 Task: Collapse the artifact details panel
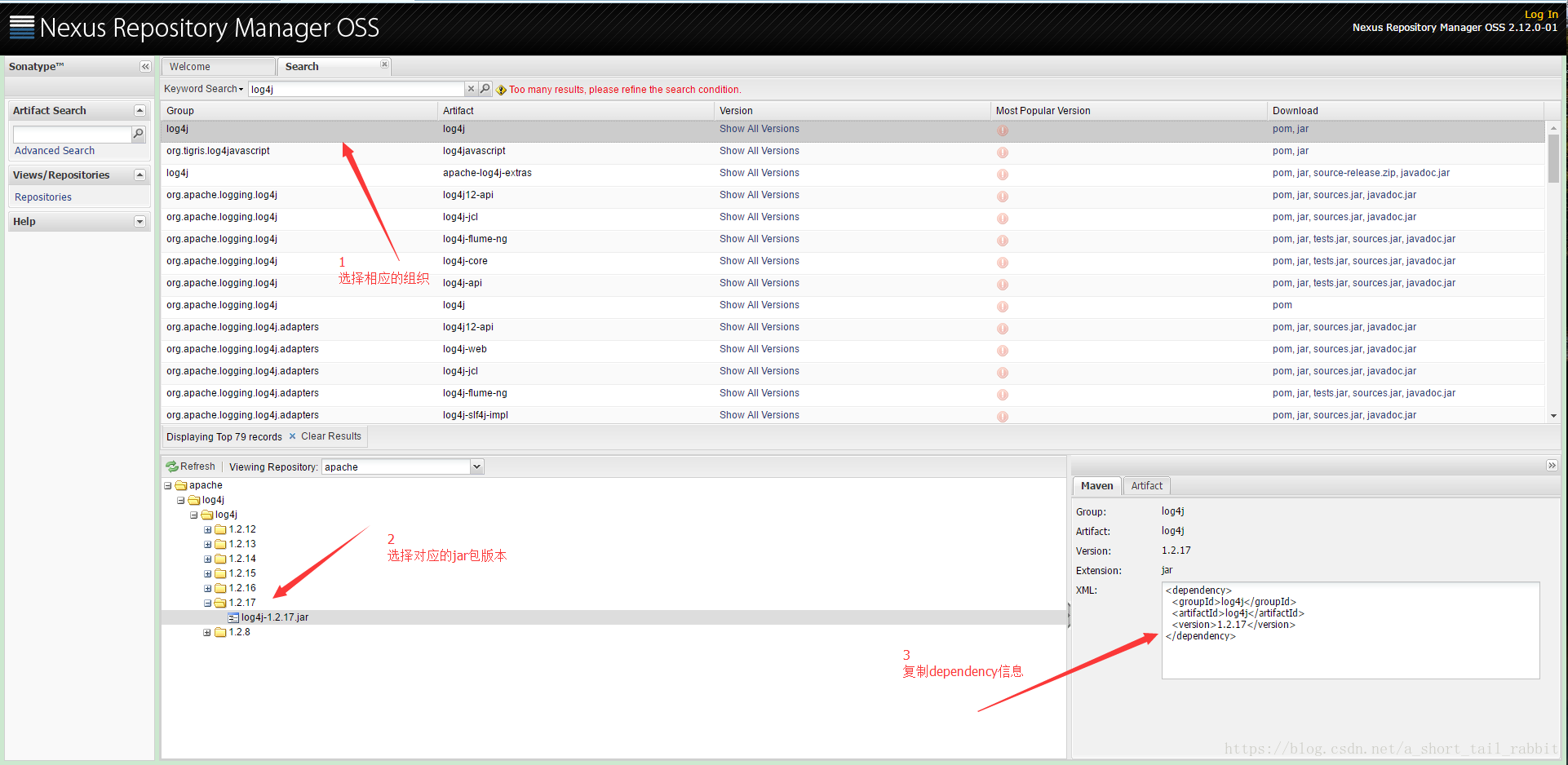pyautogui.click(x=1552, y=466)
